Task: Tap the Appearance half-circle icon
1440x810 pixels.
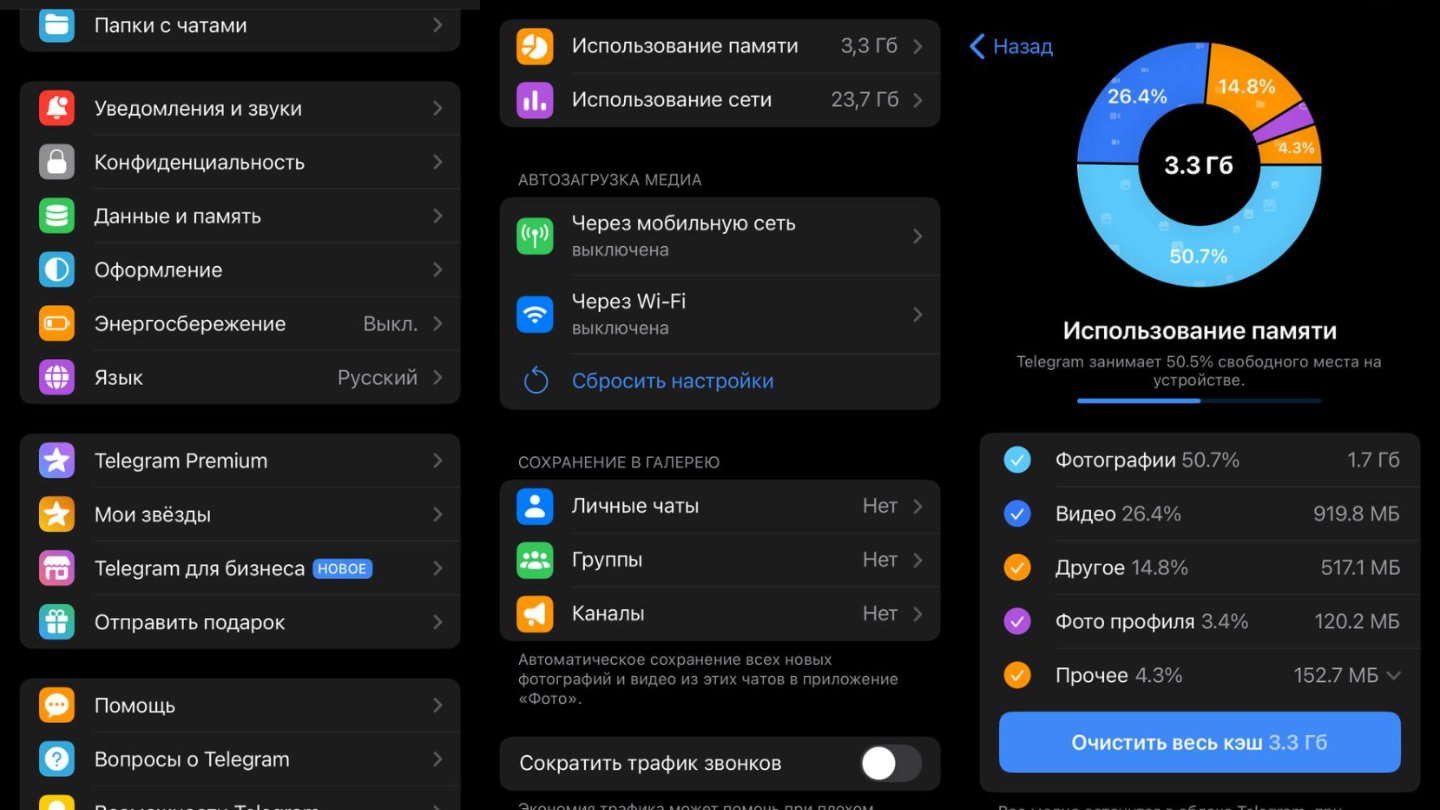Action: (x=57, y=270)
